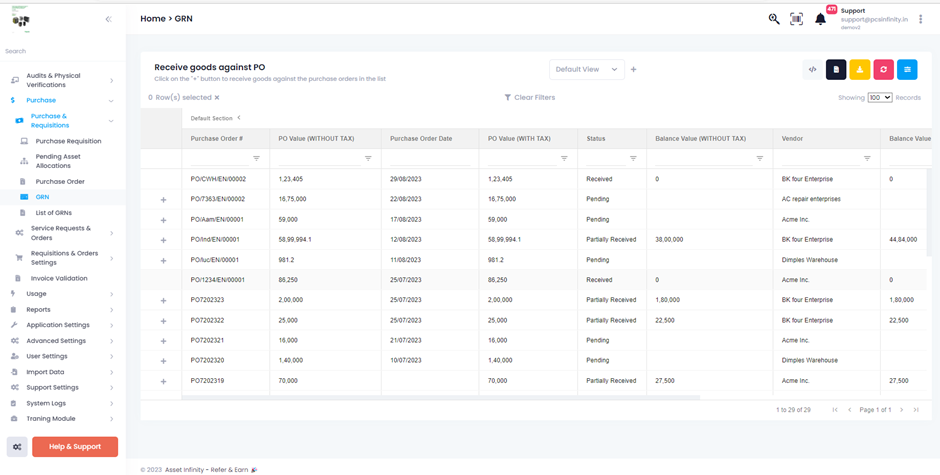The width and height of the screenshot is (940, 475).
Task: Click the Help & Support button
Action: click(75, 447)
